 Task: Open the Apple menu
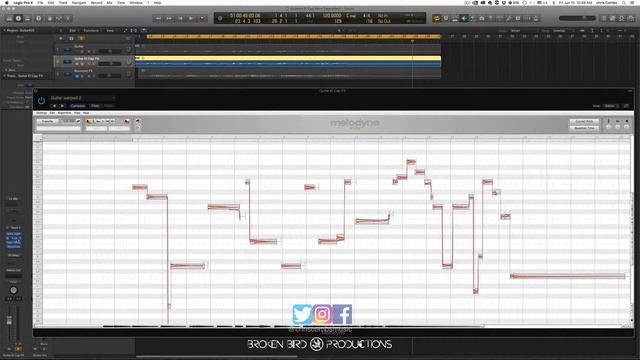(x=6, y=2)
